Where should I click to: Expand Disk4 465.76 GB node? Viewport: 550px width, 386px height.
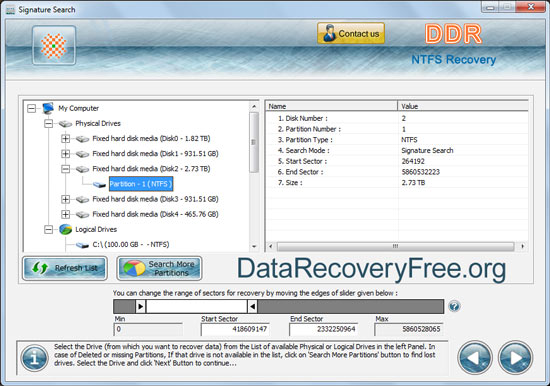[x=65, y=214]
